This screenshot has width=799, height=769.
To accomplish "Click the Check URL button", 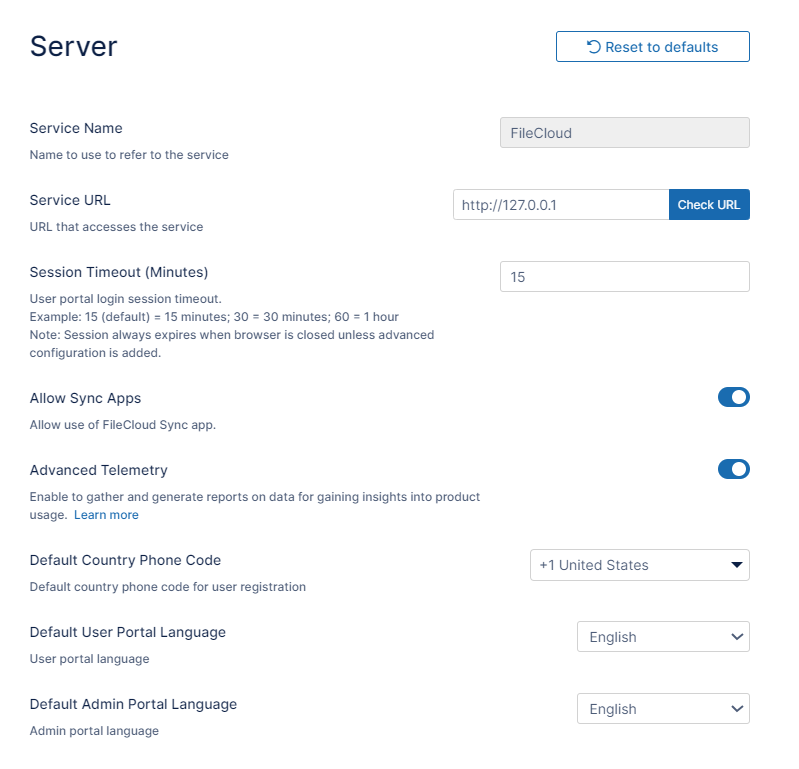I will click(x=708, y=205).
